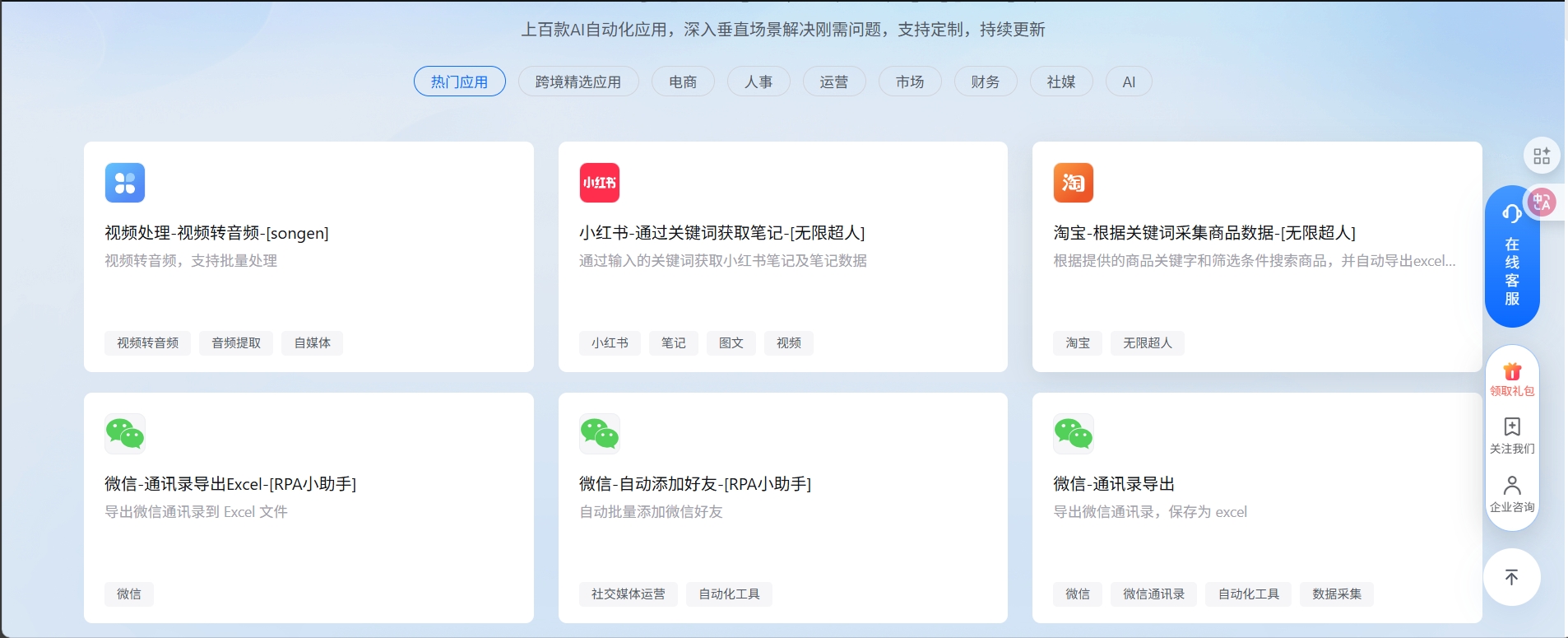This screenshot has height=638, width=1568.
Task: Click the Xiaohongshu red app icon
Action: pos(600,183)
